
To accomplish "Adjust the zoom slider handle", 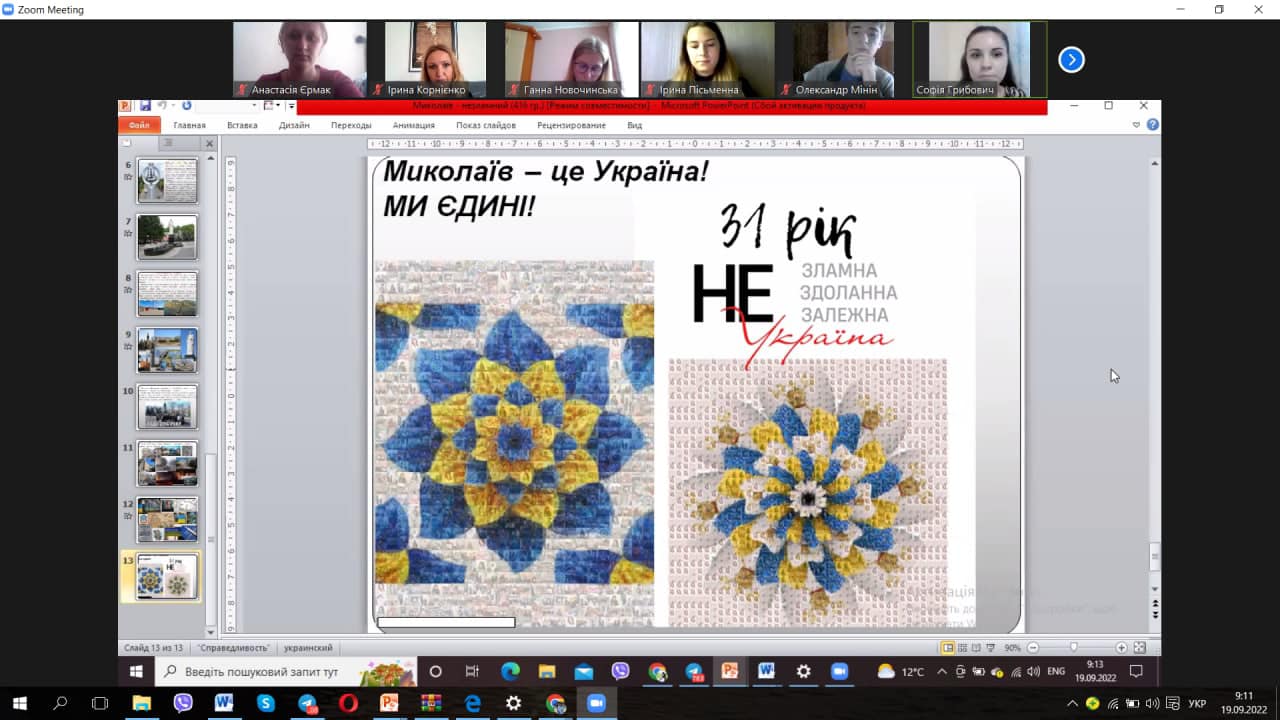I will tap(1074, 648).
